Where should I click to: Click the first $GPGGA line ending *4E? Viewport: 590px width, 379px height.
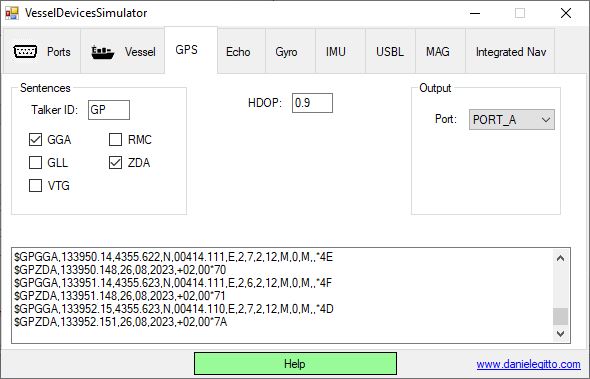tap(173, 257)
